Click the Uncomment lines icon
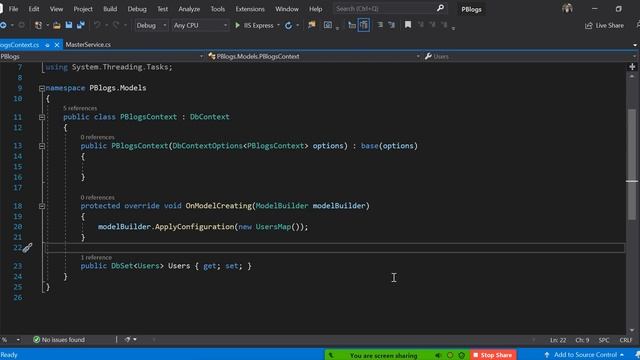This screenshot has height=360, width=640. (x=392, y=25)
